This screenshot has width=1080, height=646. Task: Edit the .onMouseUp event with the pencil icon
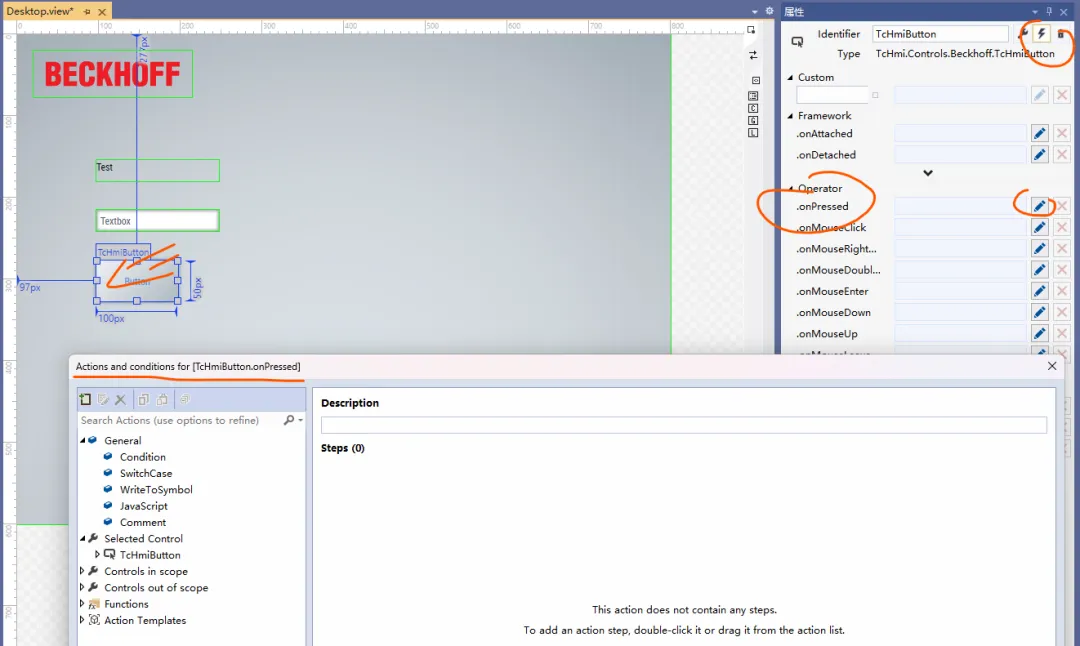tap(1039, 334)
